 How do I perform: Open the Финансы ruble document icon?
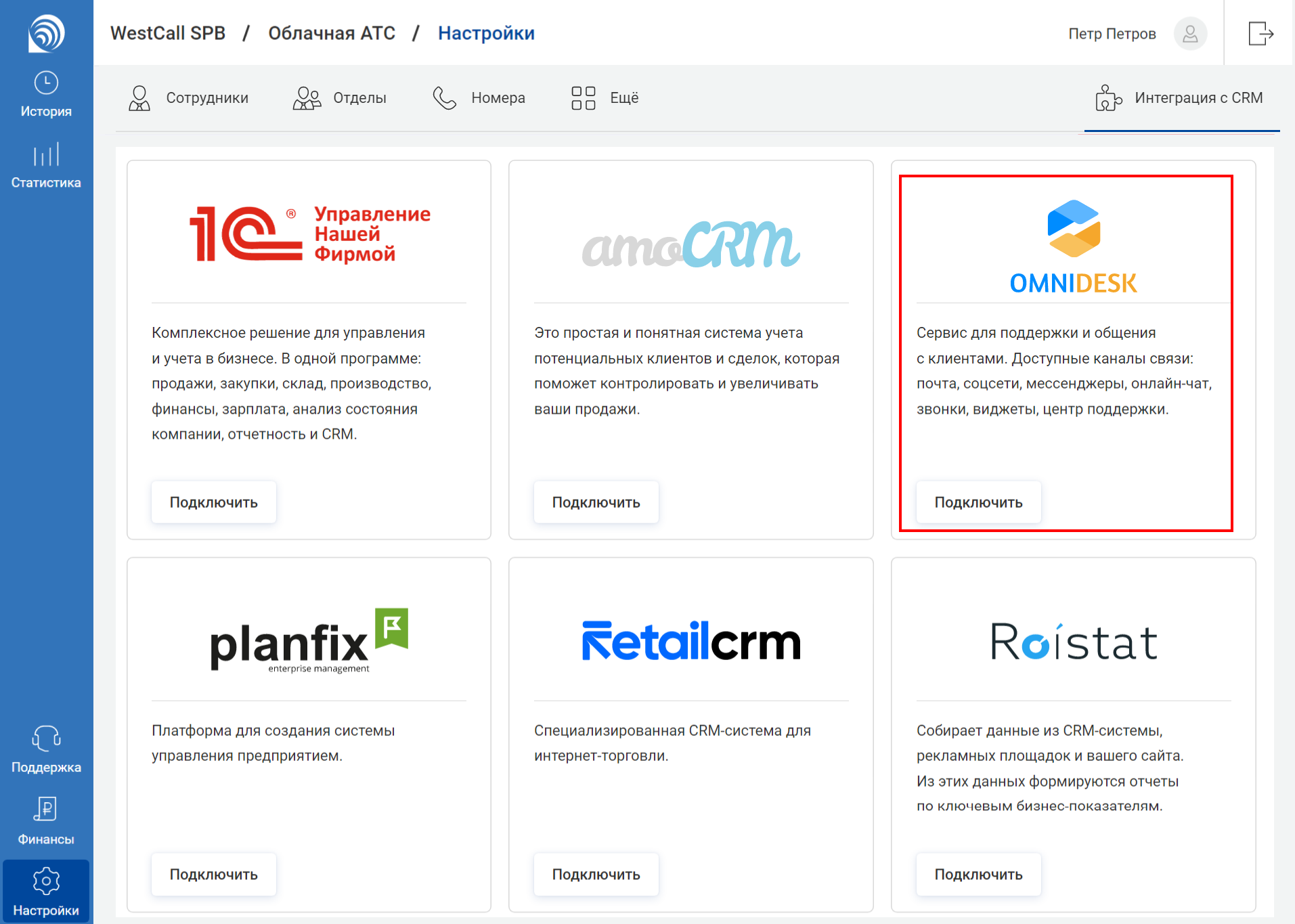[x=46, y=809]
